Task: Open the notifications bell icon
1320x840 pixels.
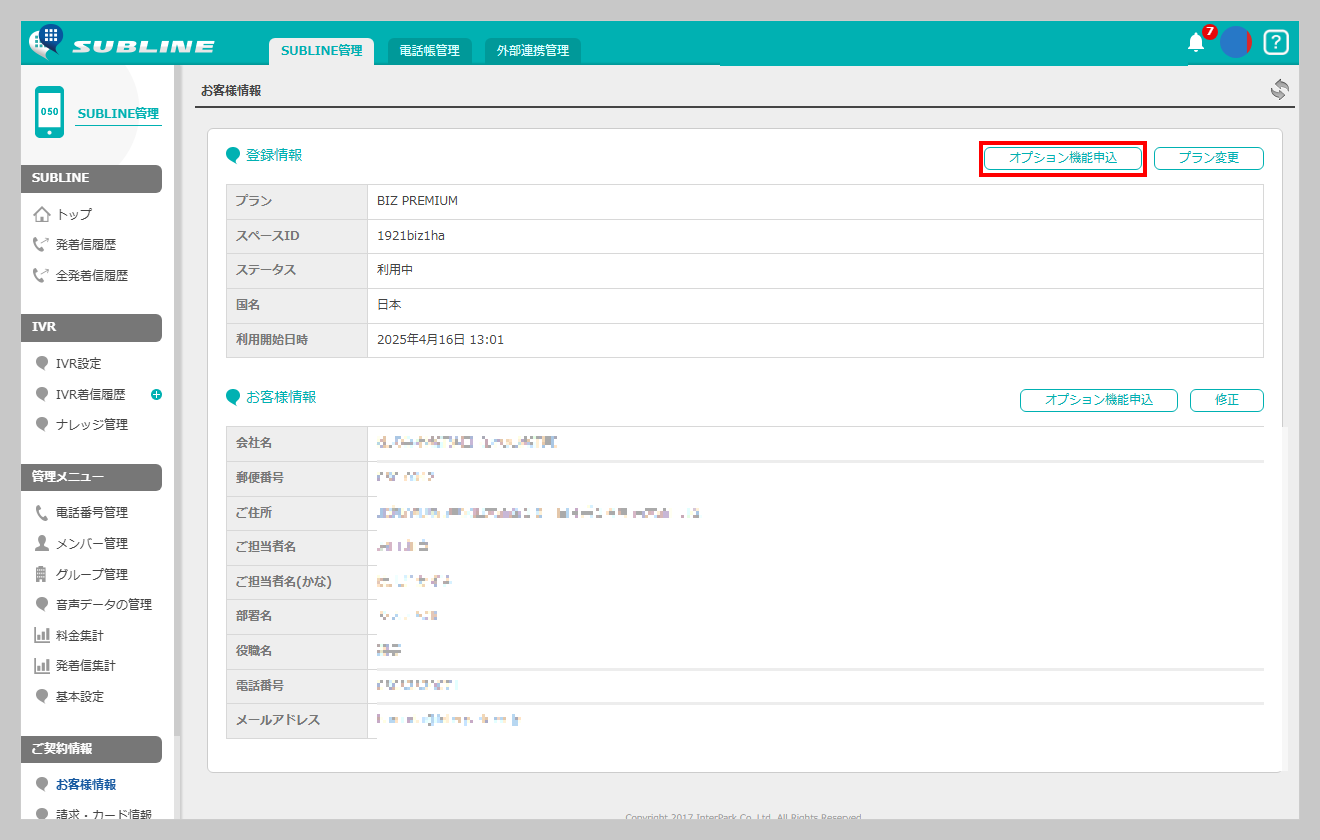Action: [x=1196, y=42]
